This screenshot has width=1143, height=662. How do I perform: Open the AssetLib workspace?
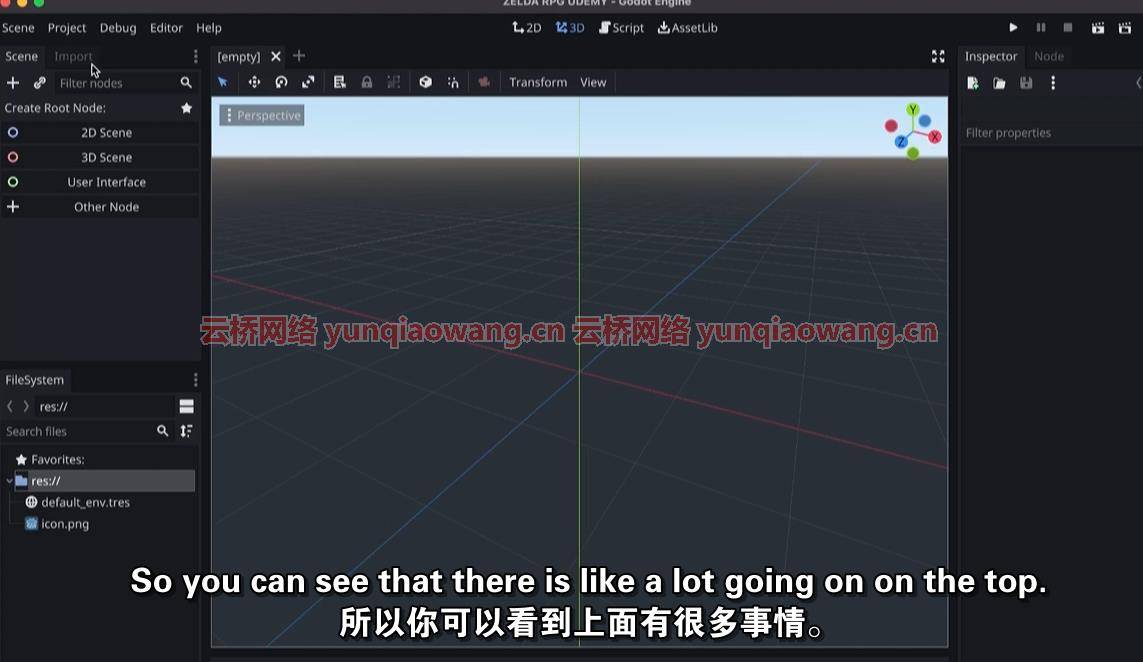[x=687, y=28]
